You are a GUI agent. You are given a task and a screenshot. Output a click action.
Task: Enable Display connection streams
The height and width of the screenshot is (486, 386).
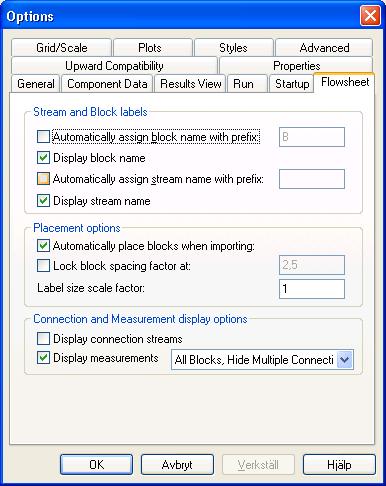[43, 339]
